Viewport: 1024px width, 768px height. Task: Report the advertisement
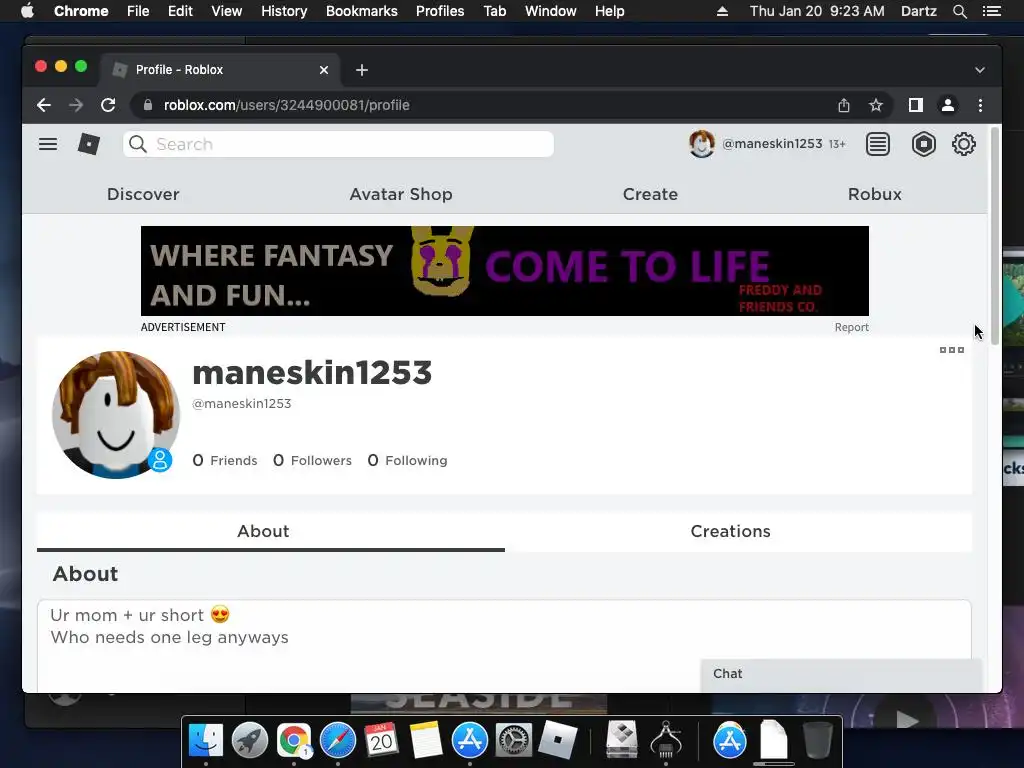pos(852,327)
